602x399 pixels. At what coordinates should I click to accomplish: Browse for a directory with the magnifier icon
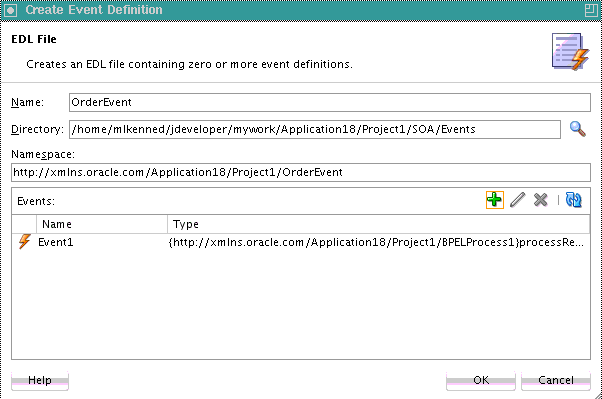[577, 129]
